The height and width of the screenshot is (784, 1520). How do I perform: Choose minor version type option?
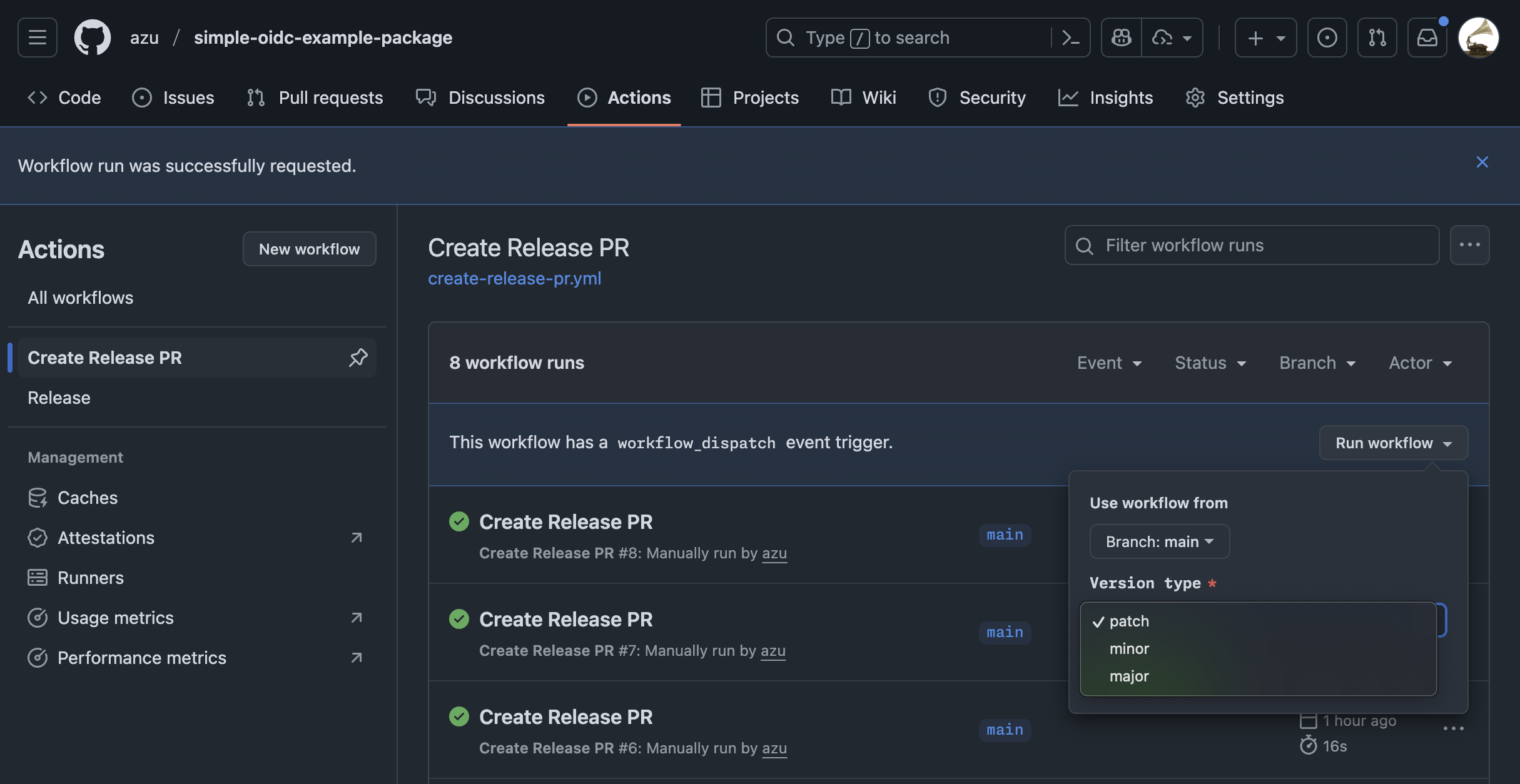pyautogui.click(x=1258, y=649)
